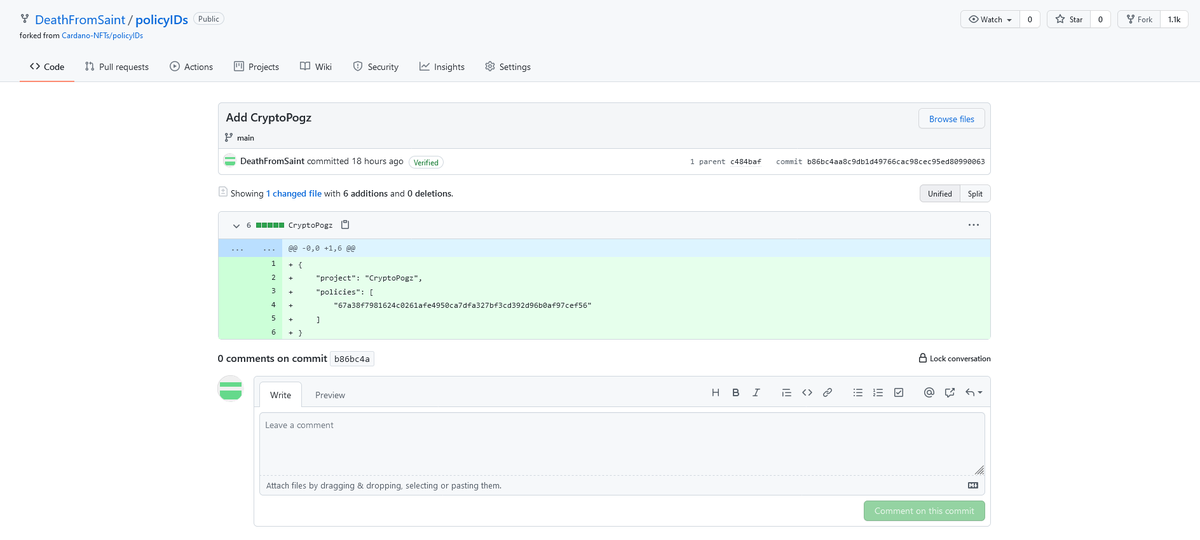The image size is (1200, 540).
Task: Apply bold formatting in comment toolbar
Action: (x=736, y=393)
